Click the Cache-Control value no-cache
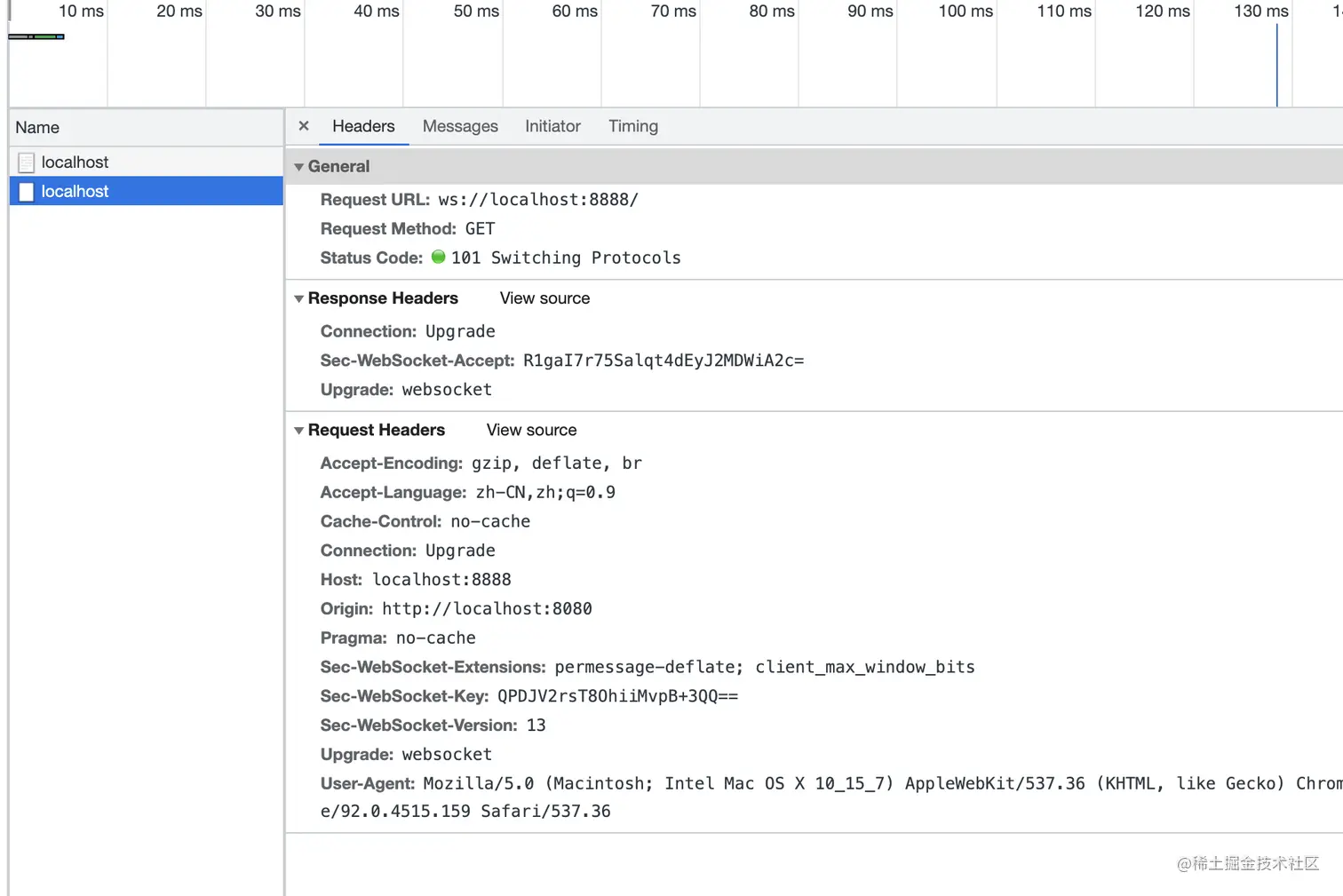Screen dimensions: 1343x896 490,521
